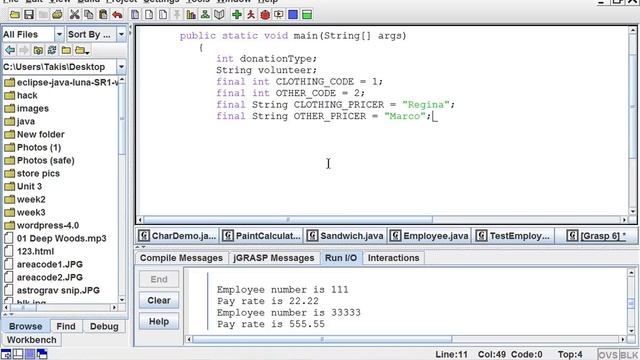Open the Interactions tab

click(x=393, y=258)
